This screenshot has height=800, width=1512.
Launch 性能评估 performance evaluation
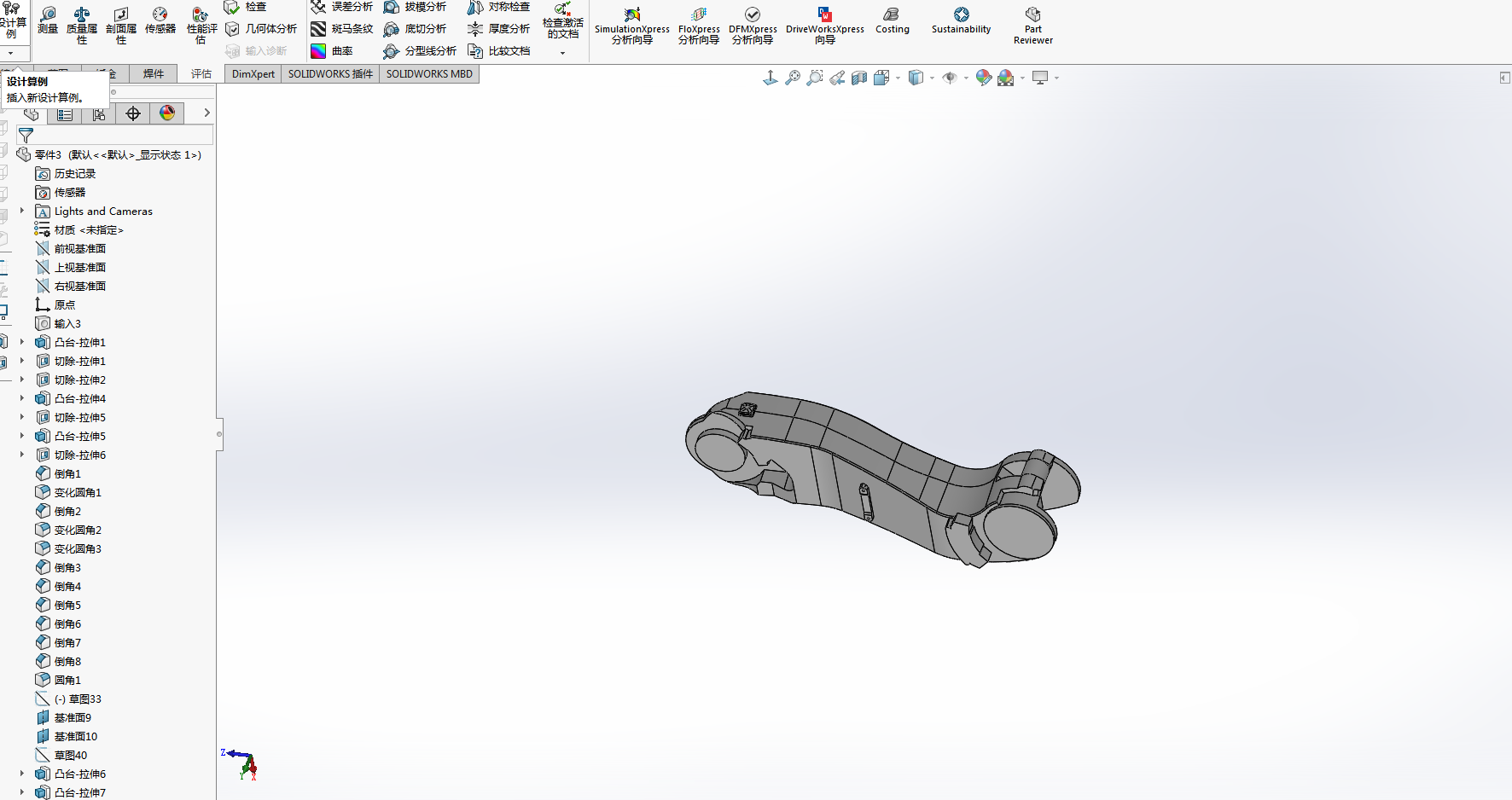[201, 26]
